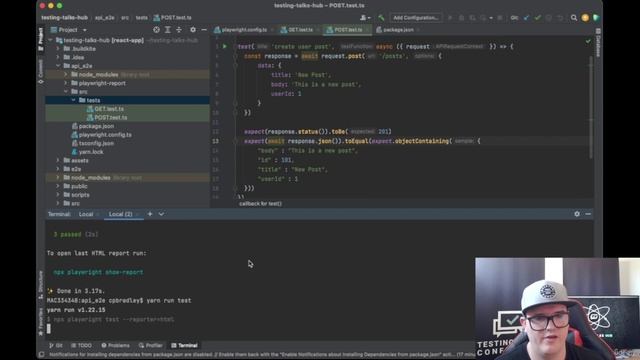Collapse the tests folder
The height and width of the screenshot is (360, 640).
[x=73, y=100]
